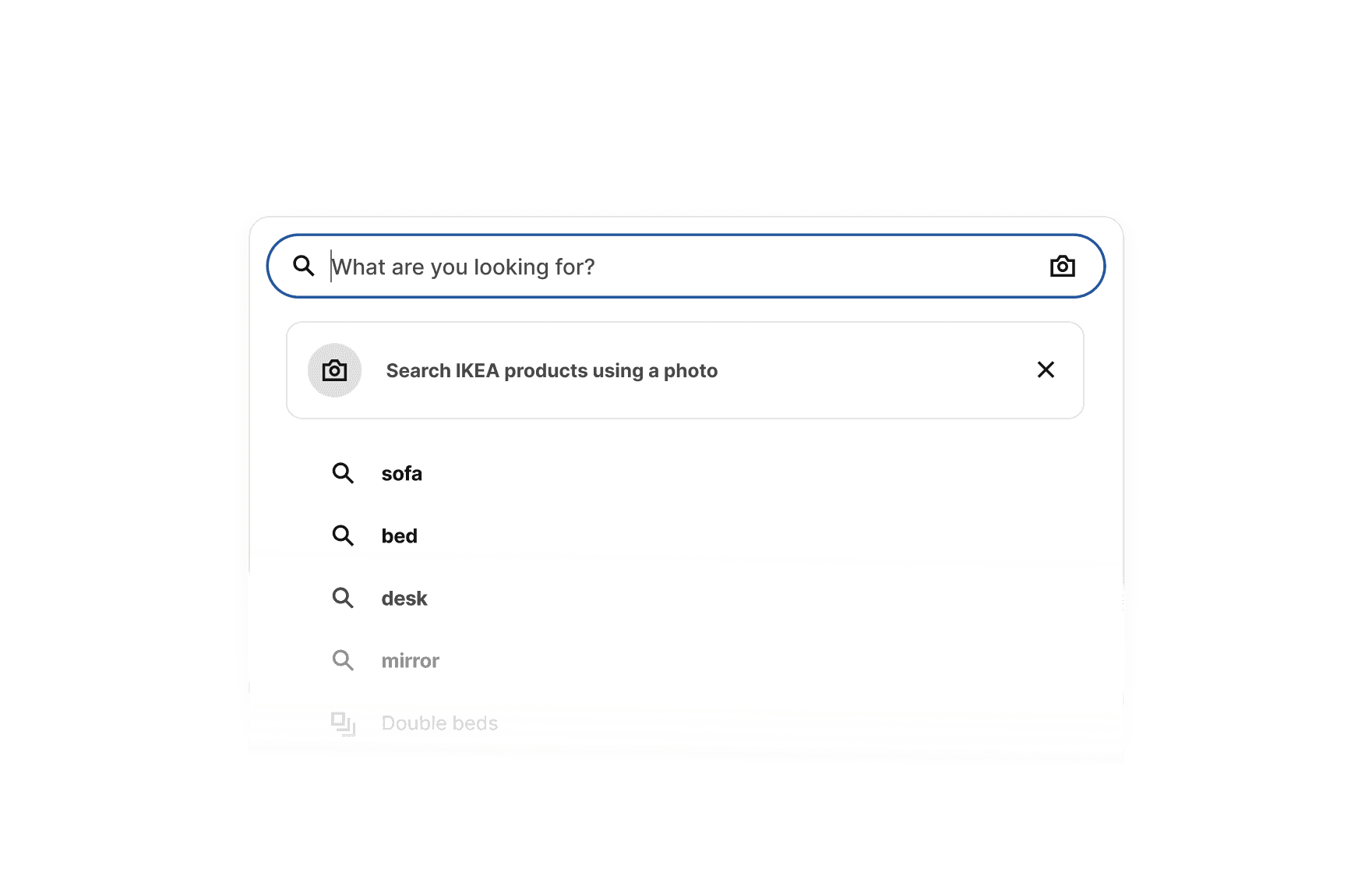Click the search icon beside "mirror"
Screen dimensions: 1372x873
click(343, 660)
